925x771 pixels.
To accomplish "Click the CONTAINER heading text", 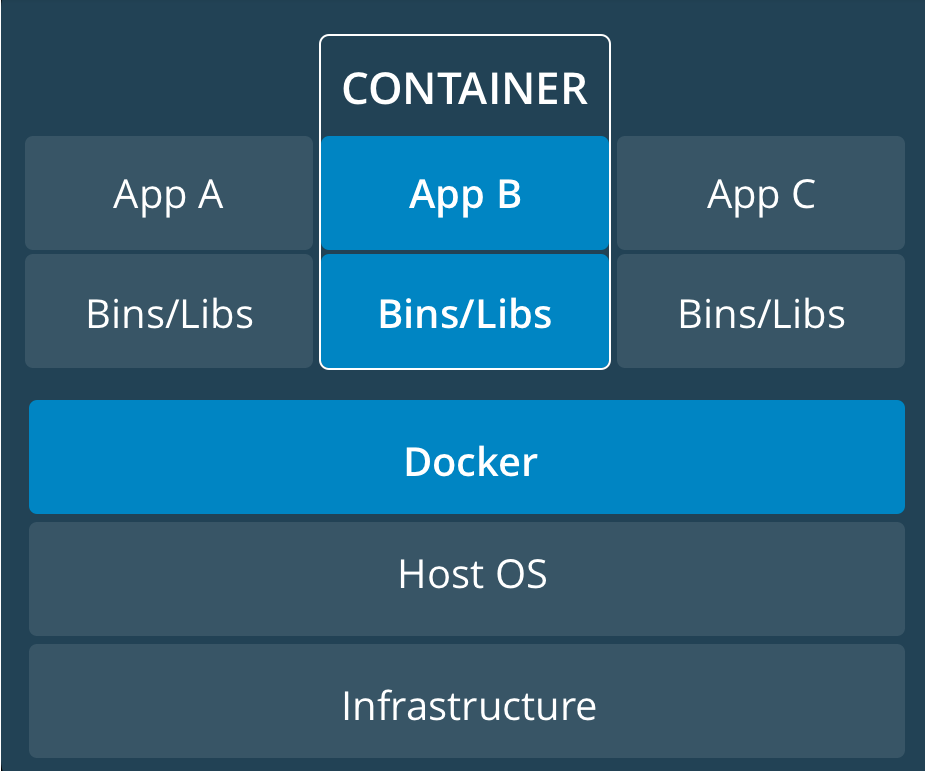I will point(465,89).
